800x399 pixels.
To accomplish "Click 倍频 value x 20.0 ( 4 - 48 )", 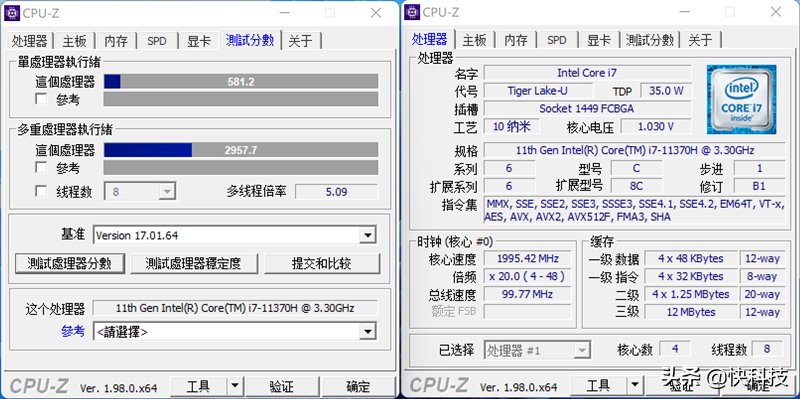I will 528,276.
